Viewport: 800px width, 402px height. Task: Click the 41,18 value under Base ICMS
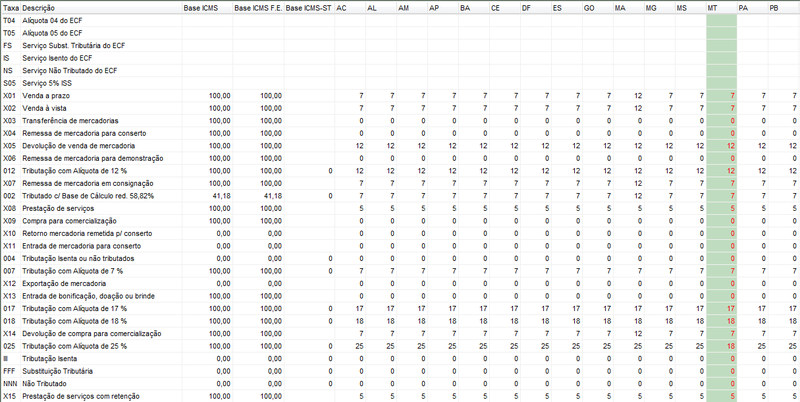pyautogui.click(x=220, y=196)
